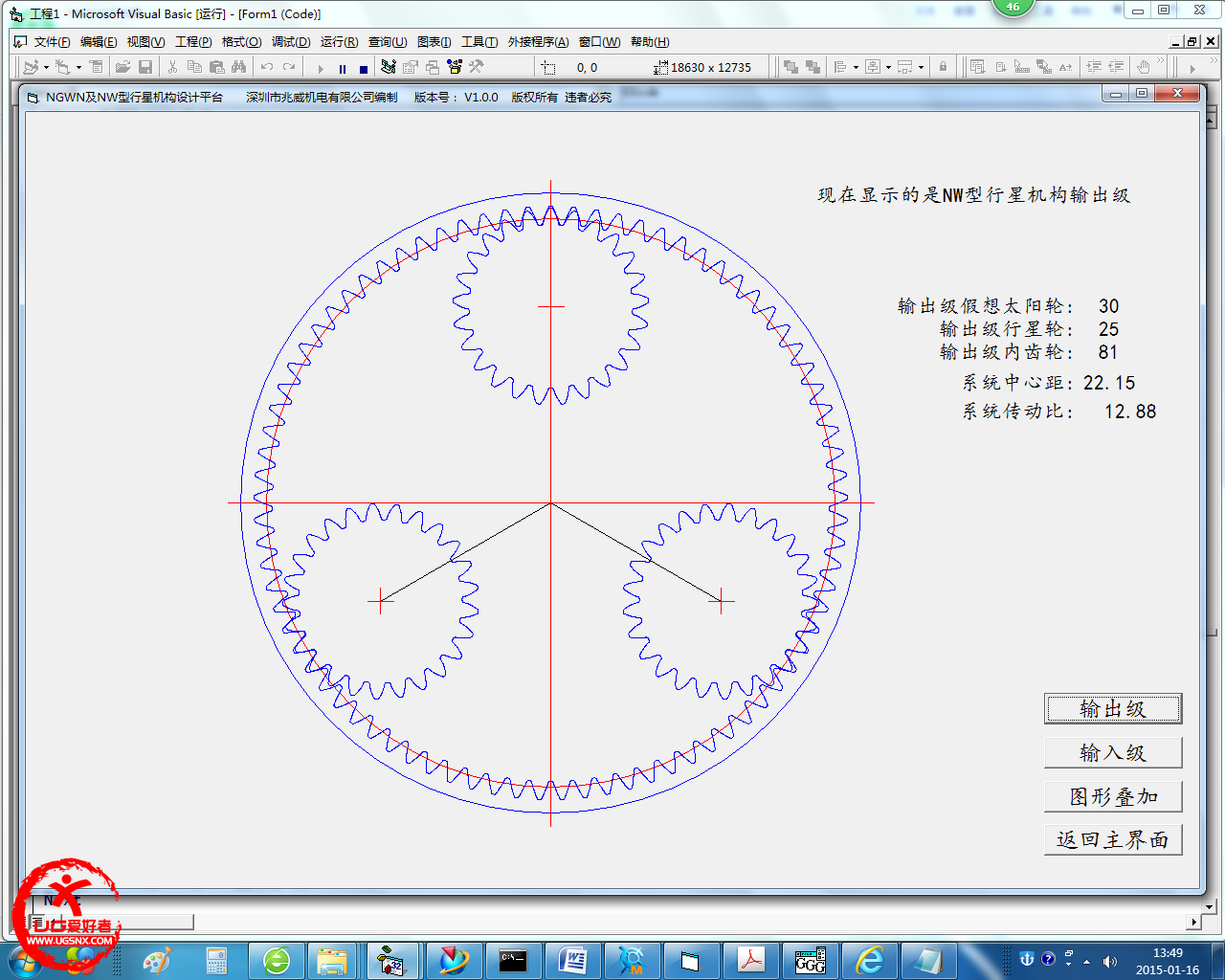Open Microsoft Word from the taskbar
Screen dimensions: 1225x980
point(573,960)
